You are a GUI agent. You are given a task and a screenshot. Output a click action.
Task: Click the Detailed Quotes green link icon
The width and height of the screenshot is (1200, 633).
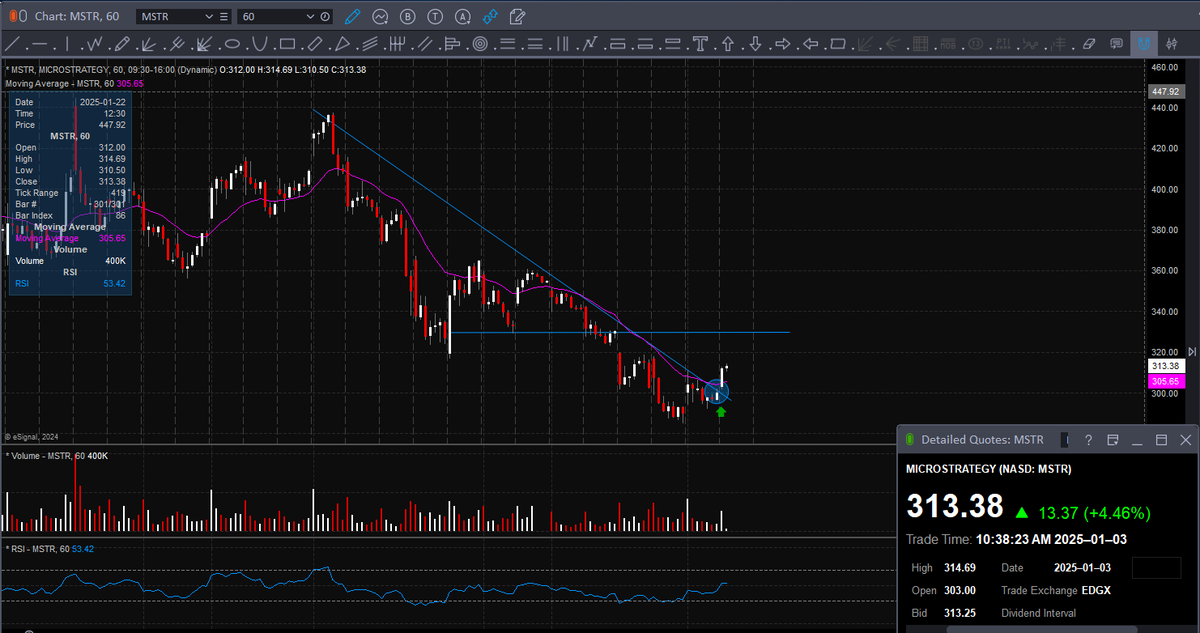910,440
